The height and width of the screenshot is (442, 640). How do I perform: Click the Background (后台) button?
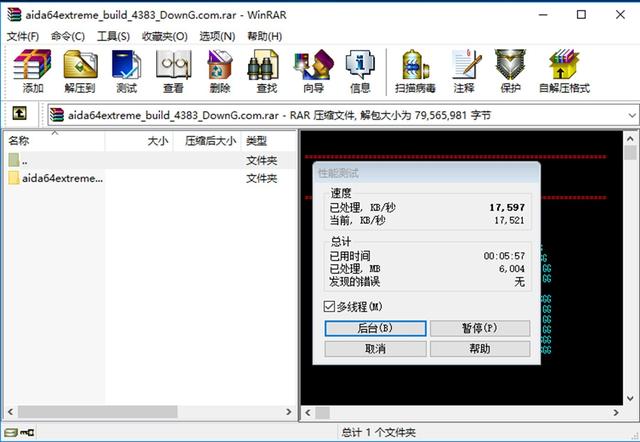tap(376, 328)
